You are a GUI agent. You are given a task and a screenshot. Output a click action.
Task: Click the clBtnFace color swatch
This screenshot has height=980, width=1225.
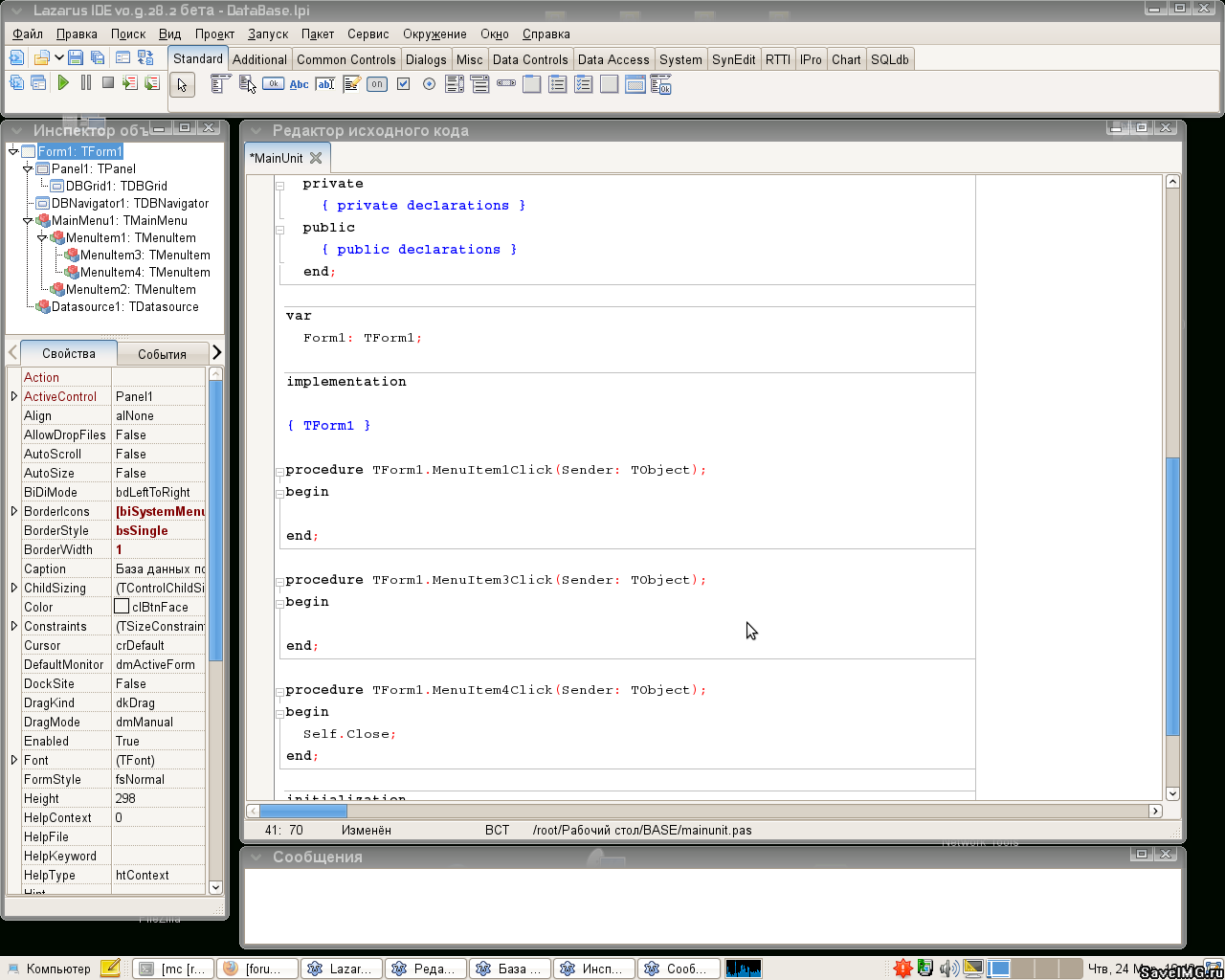pyautogui.click(x=122, y=607)
